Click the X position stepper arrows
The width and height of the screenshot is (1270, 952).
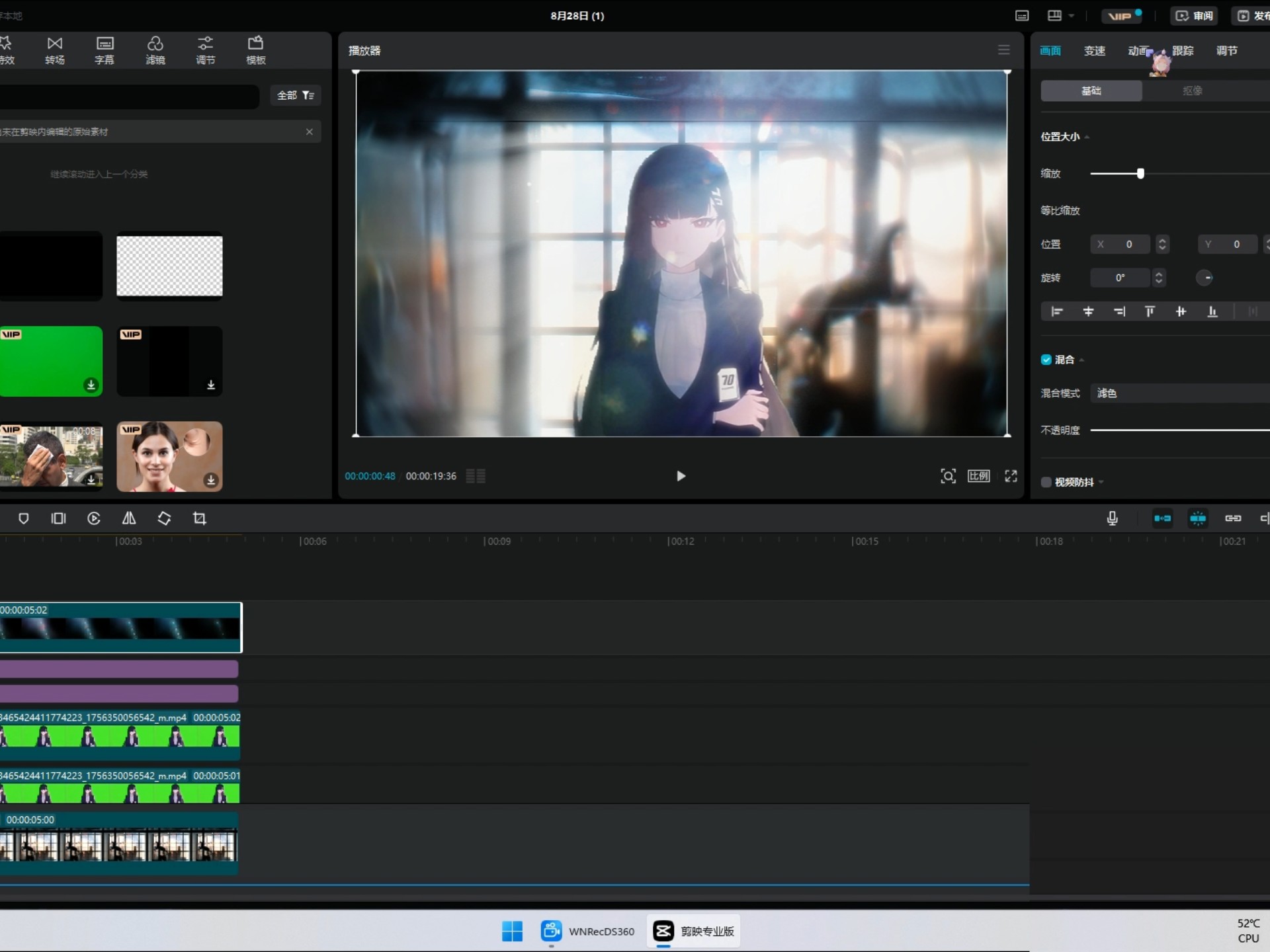[x=1162, y=244]
